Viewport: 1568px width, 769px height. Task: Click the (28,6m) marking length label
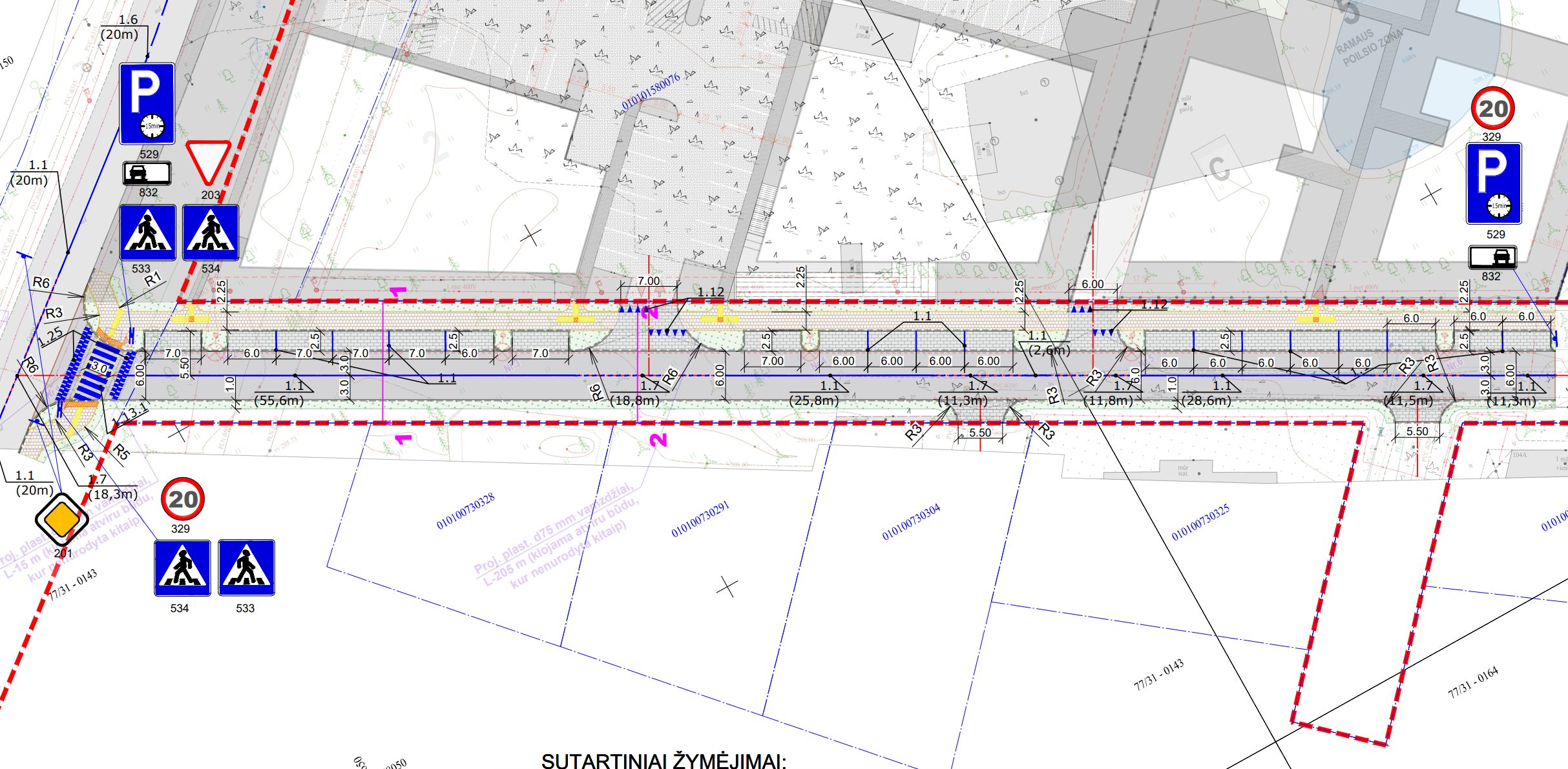click(1206, 400)
